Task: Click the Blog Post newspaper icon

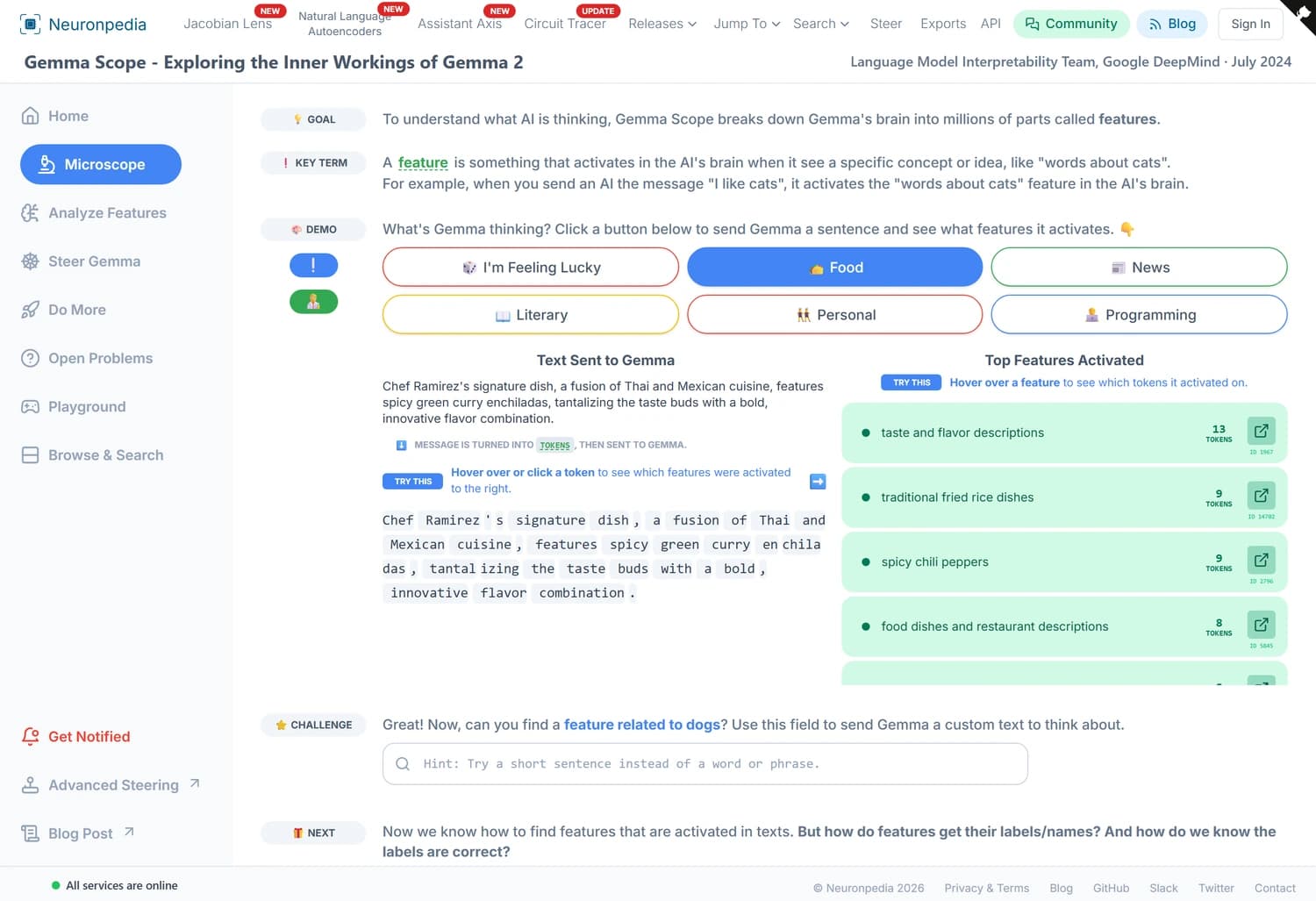Action: coord(30,833)
